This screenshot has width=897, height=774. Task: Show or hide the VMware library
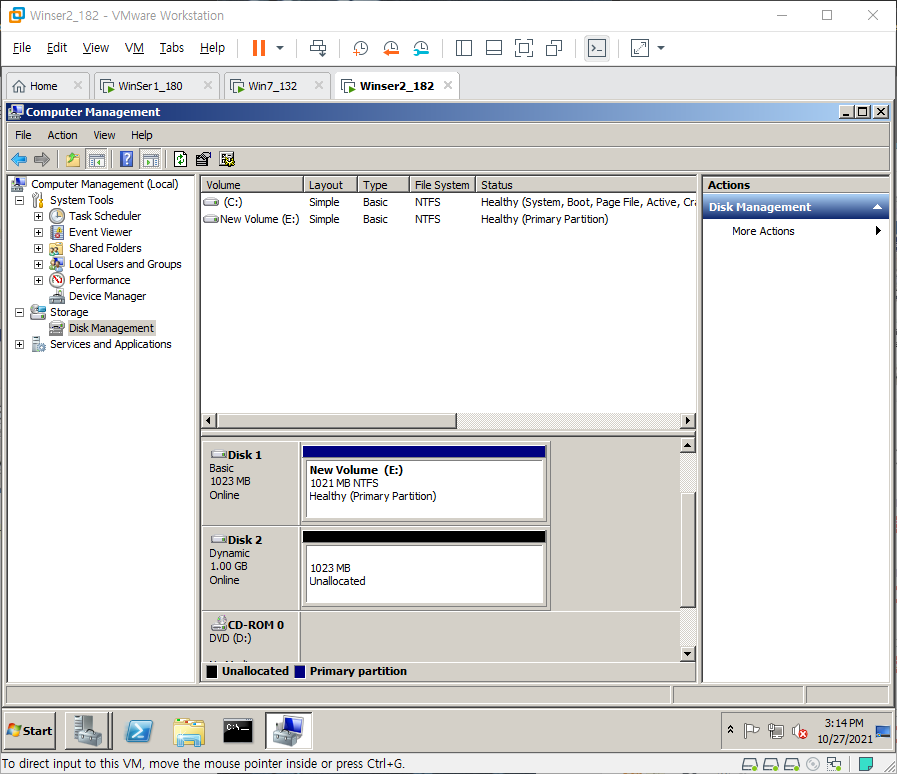click(464, 48)
